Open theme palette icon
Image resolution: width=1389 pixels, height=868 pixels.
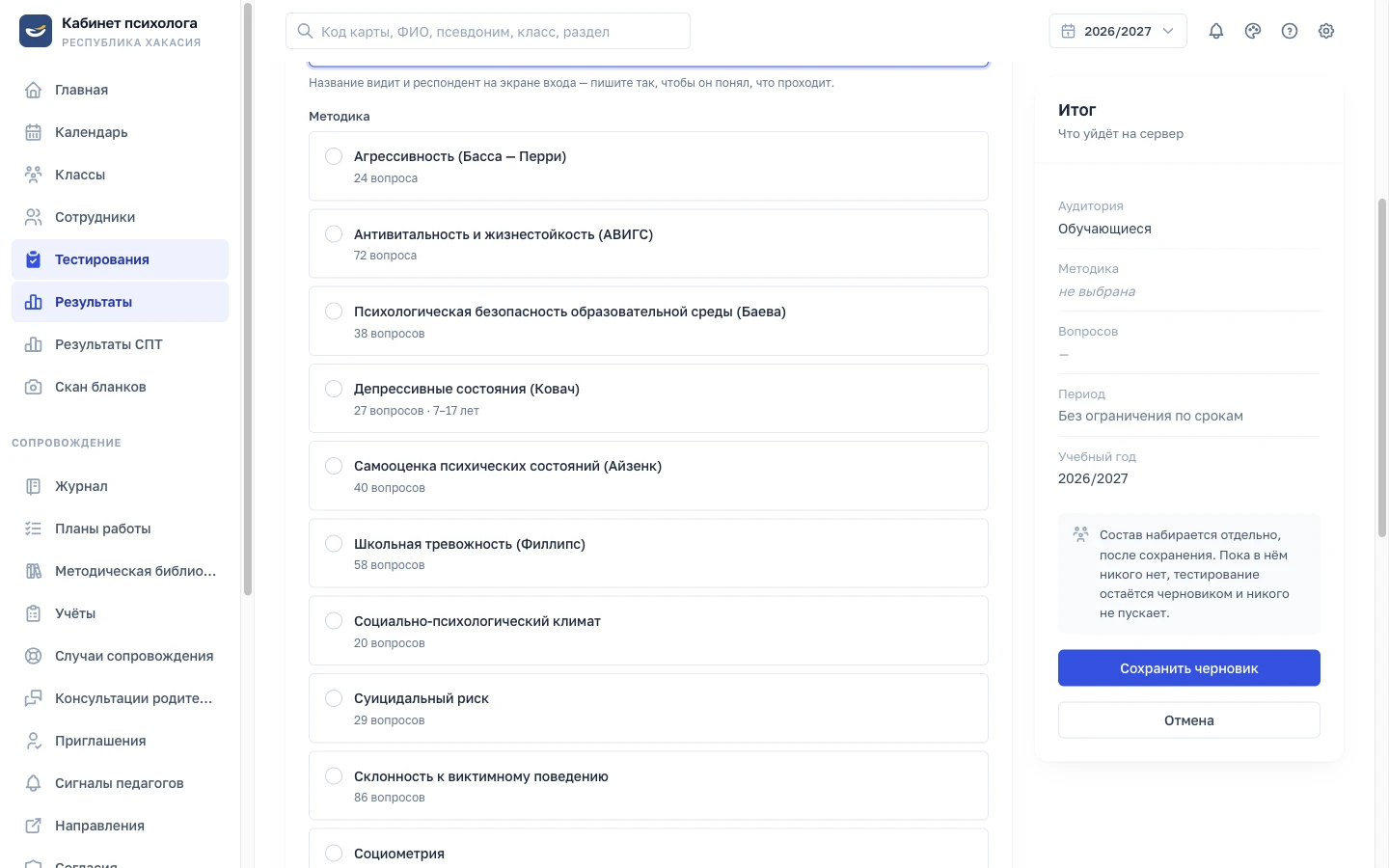(x=1253, y=31)
